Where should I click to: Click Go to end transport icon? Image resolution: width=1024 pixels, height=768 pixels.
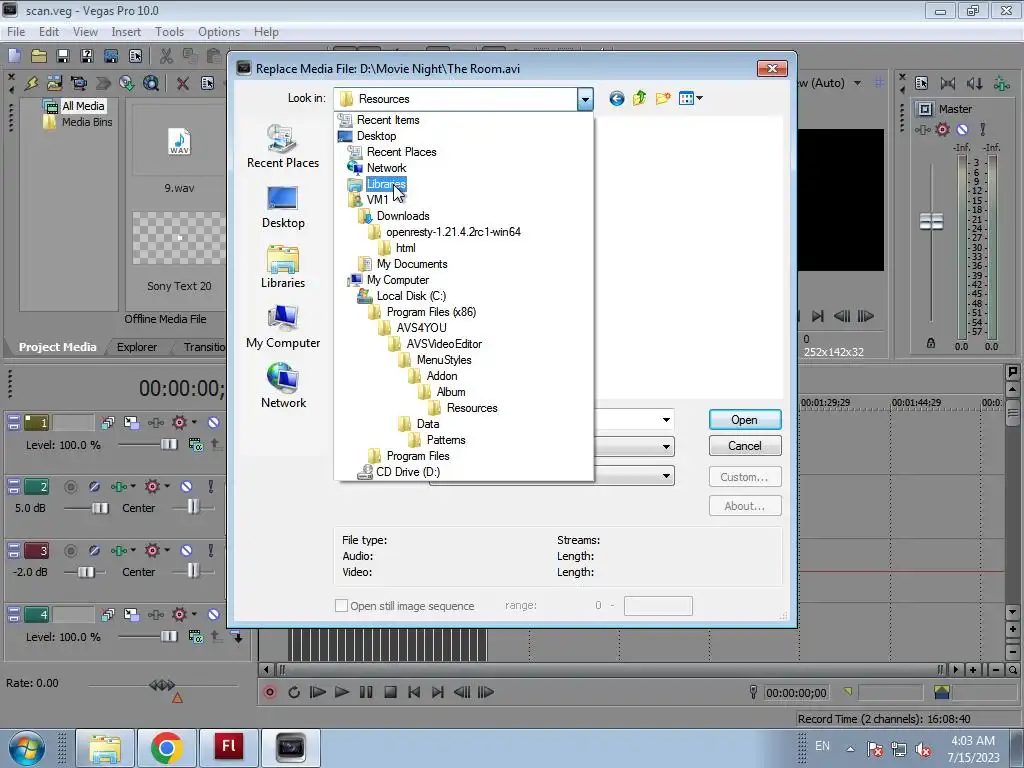438,692
